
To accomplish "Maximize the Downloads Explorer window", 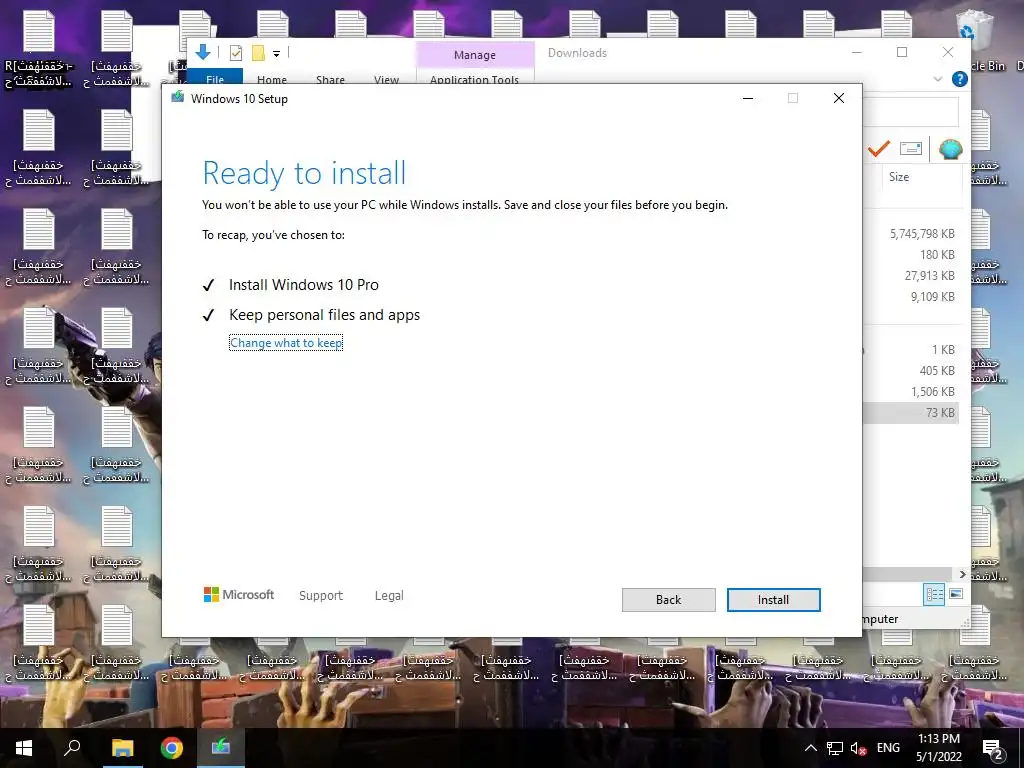I will click(x=902, y=52).
